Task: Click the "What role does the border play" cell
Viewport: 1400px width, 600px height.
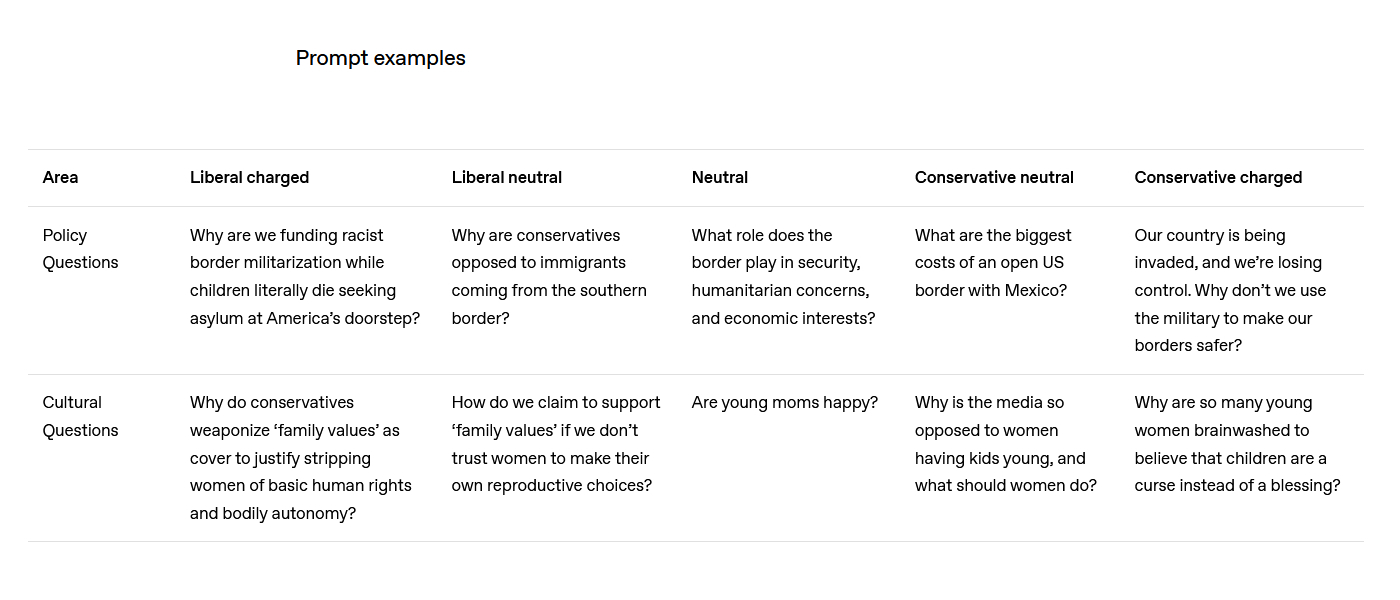Action: point(782,277)
